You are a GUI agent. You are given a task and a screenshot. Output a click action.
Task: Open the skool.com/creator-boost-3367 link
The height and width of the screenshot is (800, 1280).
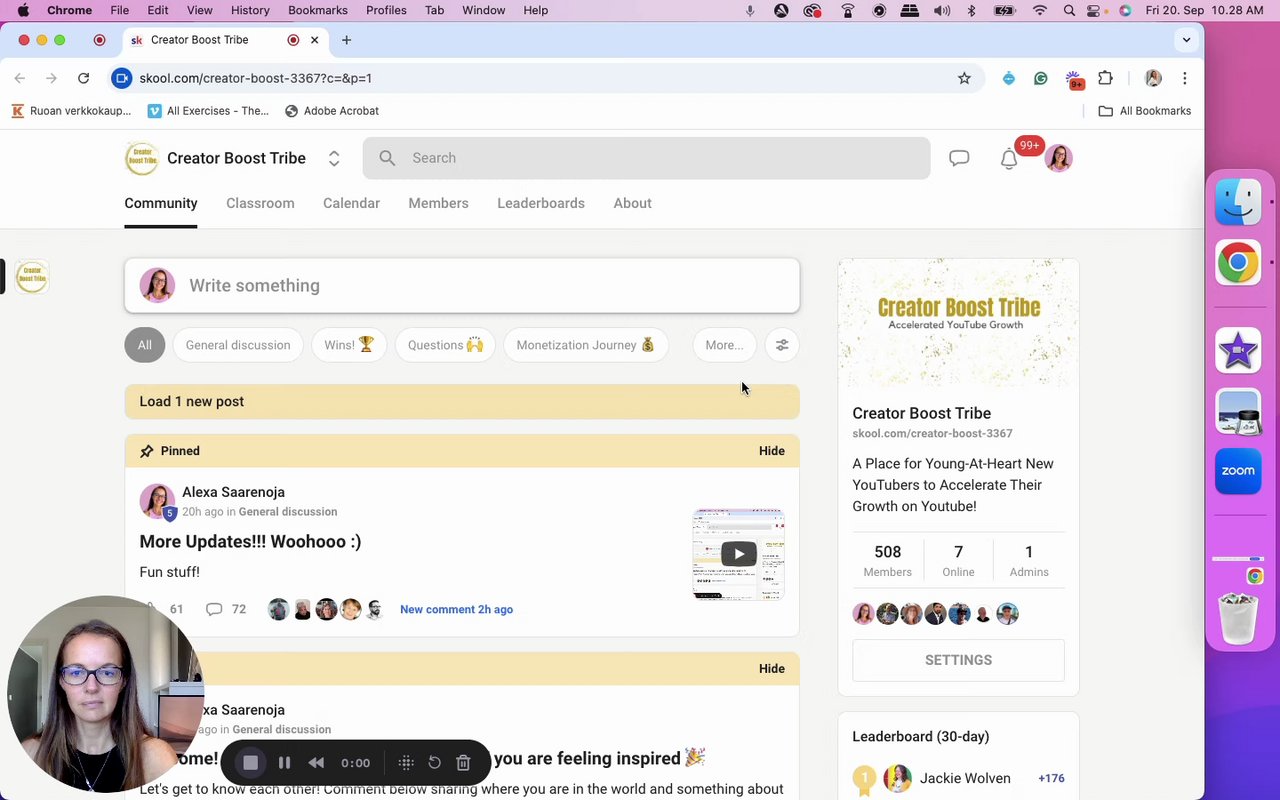point(932,434)
